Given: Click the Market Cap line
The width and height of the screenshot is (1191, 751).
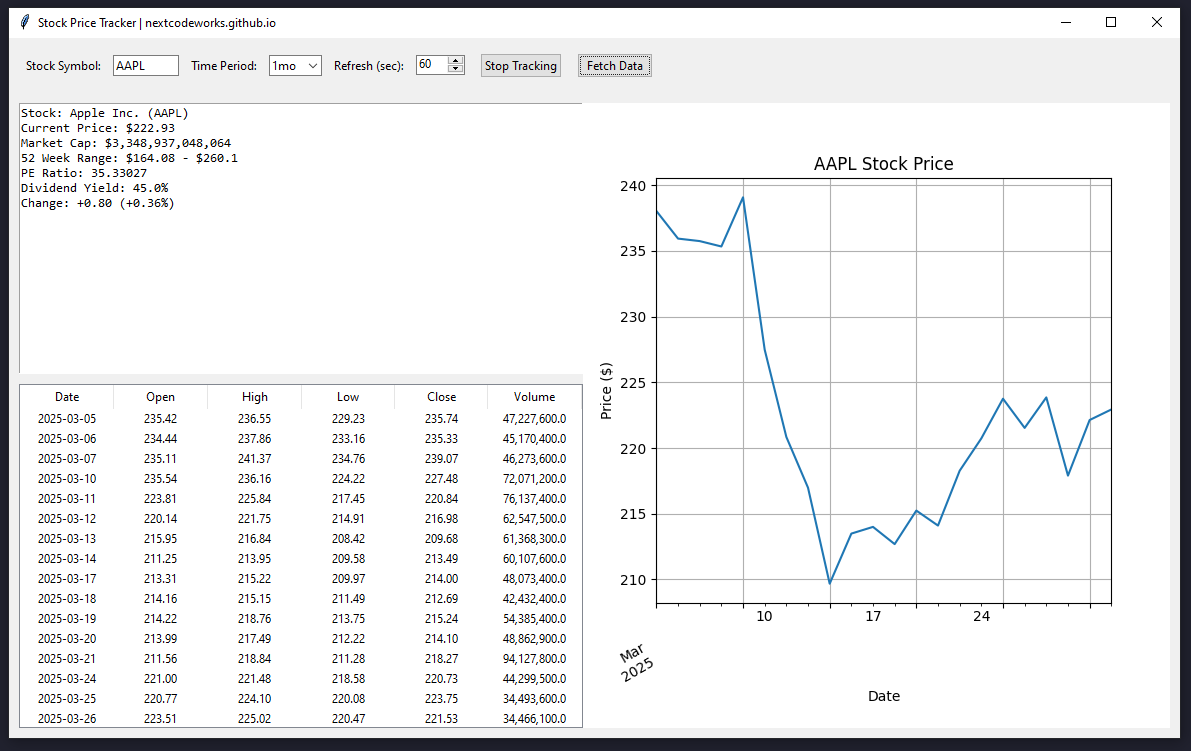Looking at the screenshot, I should 126,143.
